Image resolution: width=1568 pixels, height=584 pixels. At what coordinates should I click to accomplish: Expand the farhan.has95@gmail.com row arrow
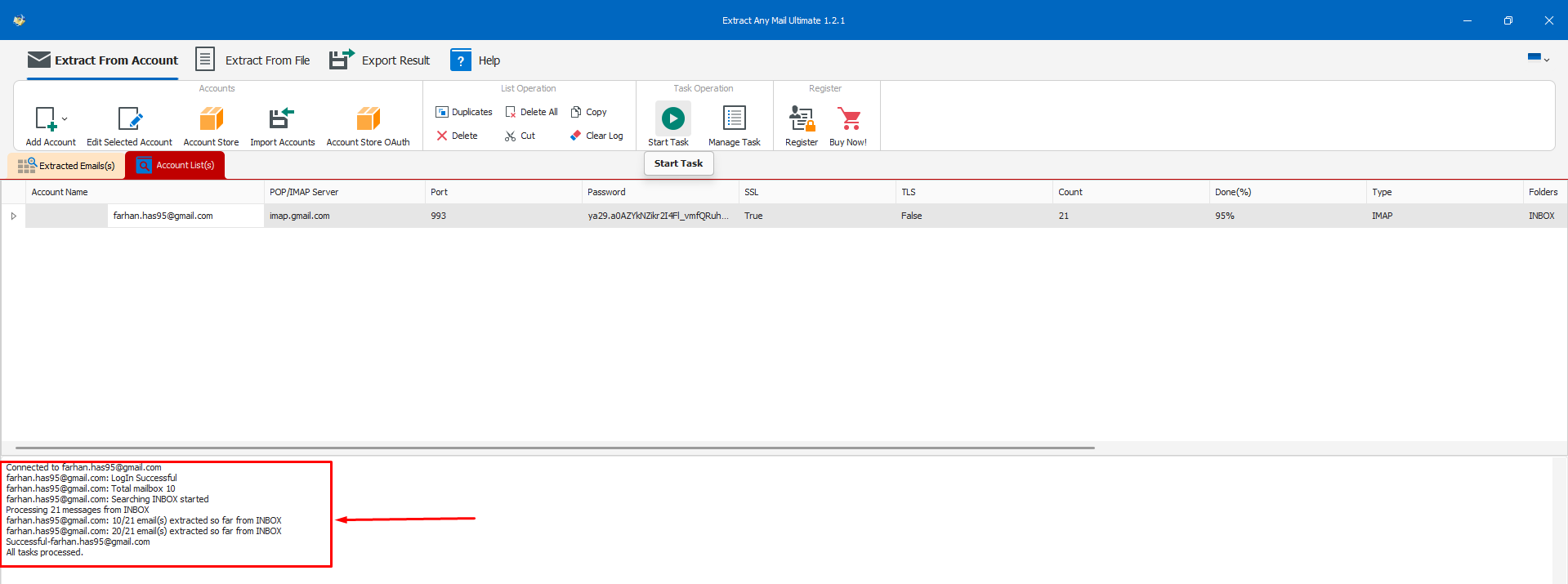(x=13, y=216)
